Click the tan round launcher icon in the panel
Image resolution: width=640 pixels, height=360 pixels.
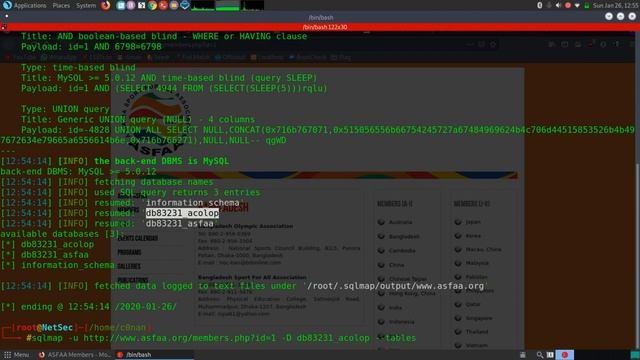[173, 5]
